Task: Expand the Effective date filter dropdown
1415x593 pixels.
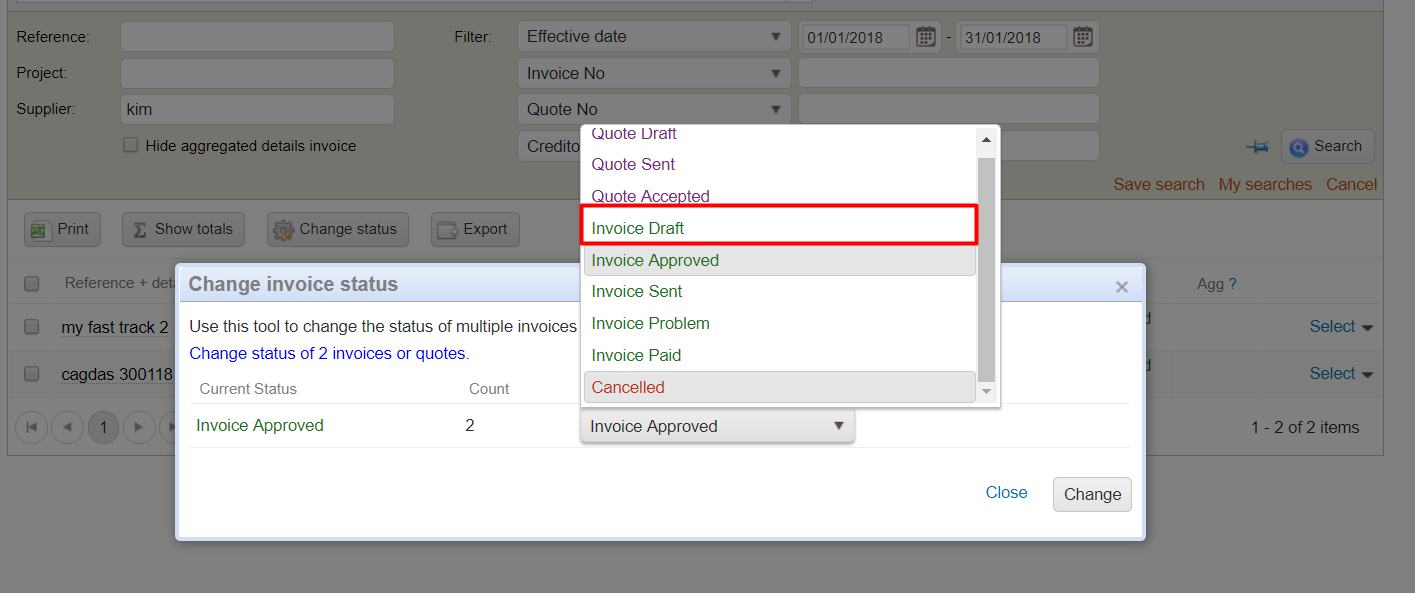Action: pyautogui.click(x=654, y=37)
